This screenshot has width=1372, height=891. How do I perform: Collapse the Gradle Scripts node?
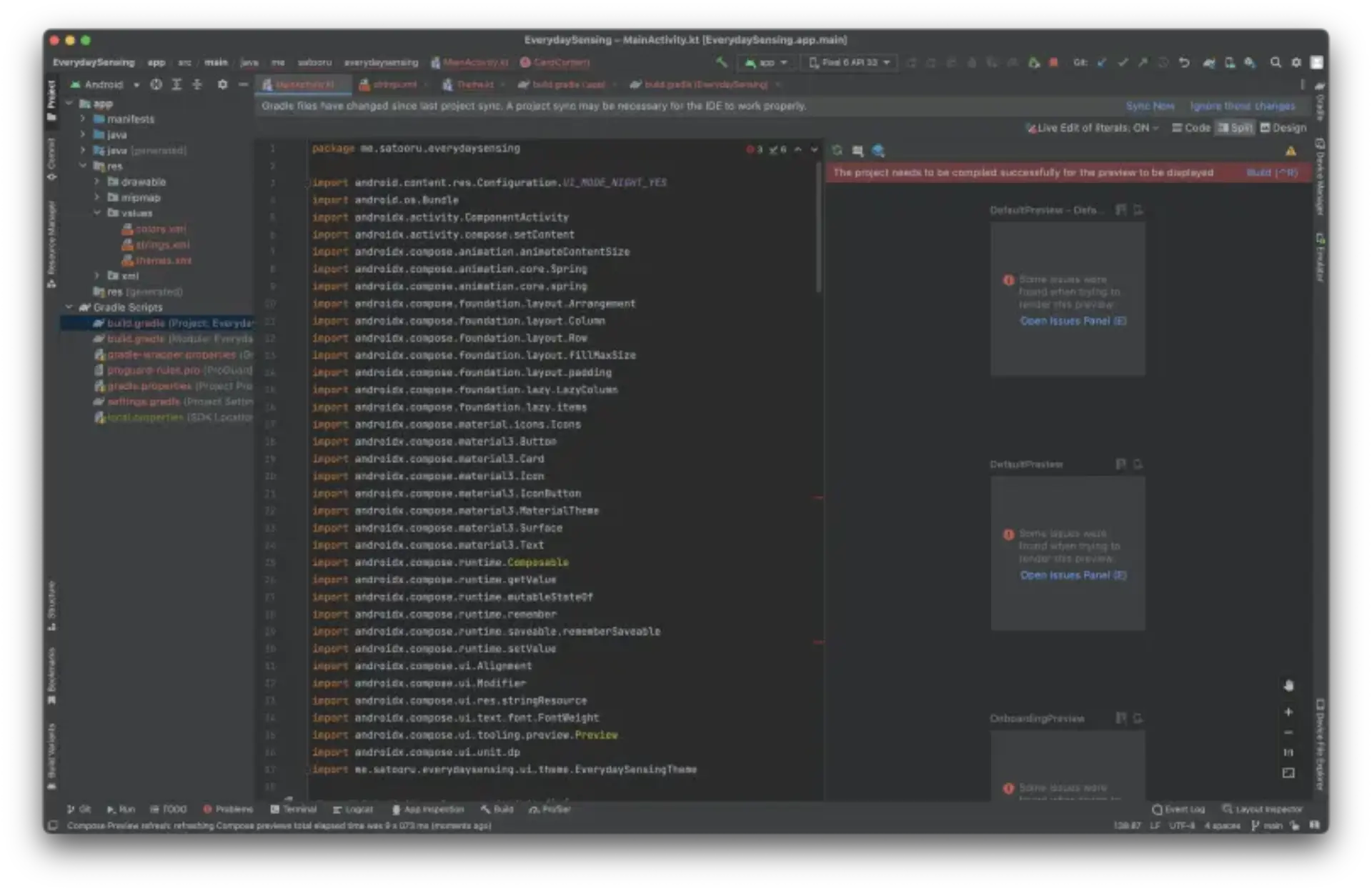coord(69,307)
